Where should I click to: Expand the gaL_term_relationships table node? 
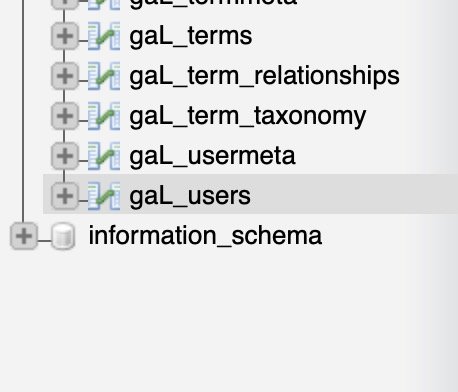[65, 76]
